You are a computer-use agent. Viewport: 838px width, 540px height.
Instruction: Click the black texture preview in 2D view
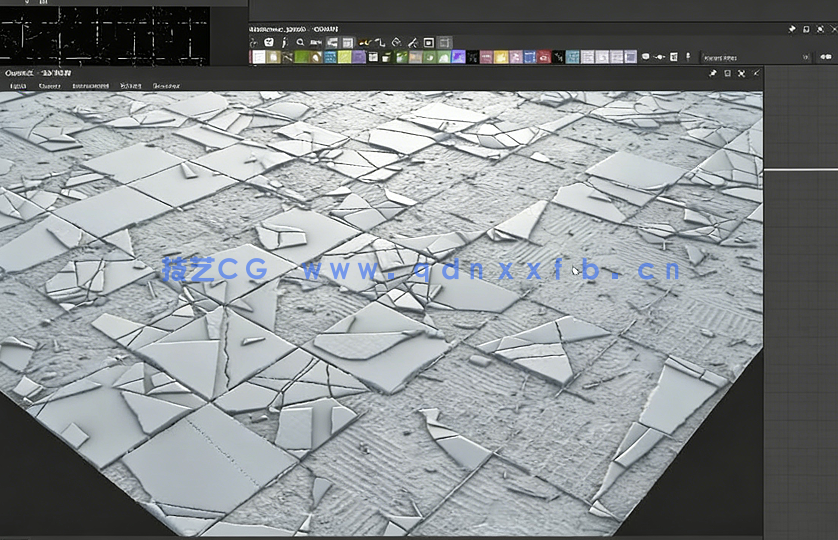click(x=104, y=35)
